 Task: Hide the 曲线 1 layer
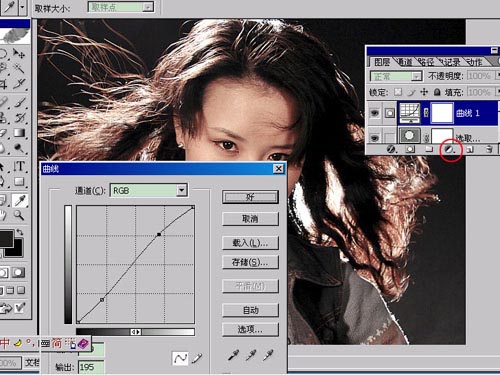(375, 113)
